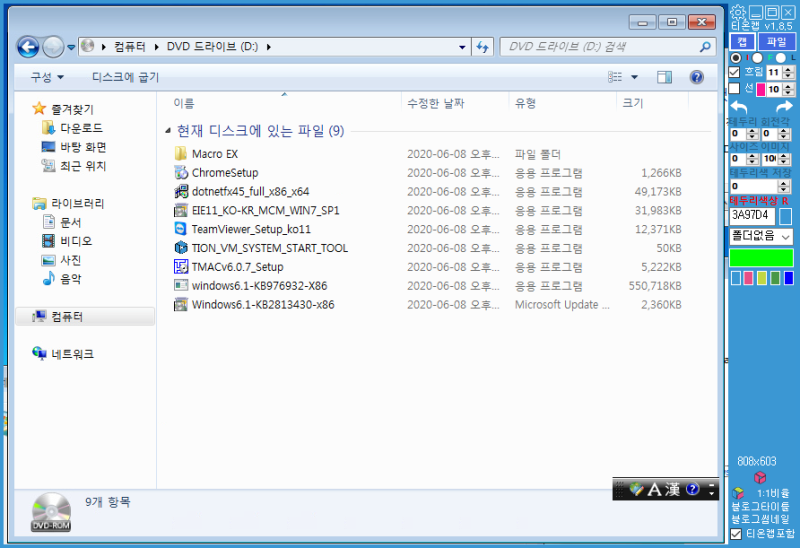The height and width of the screenshot is (548, 800).
Task: Select the Macro EX folder icon
Action: tap(181, 154)
